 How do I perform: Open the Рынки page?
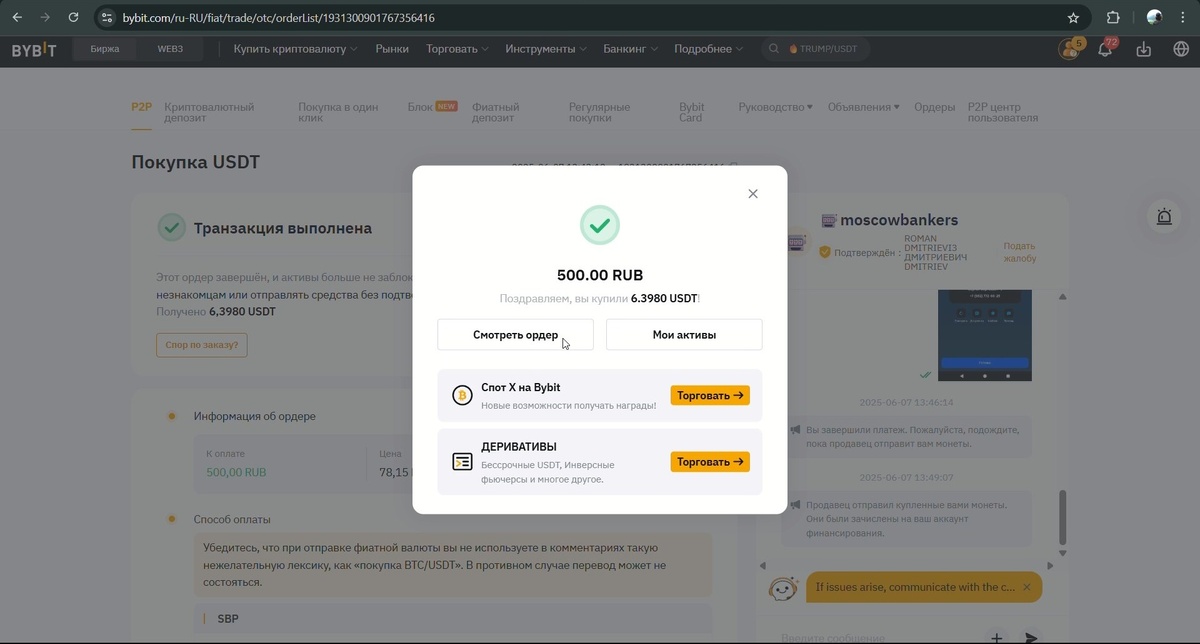[392, 49]
